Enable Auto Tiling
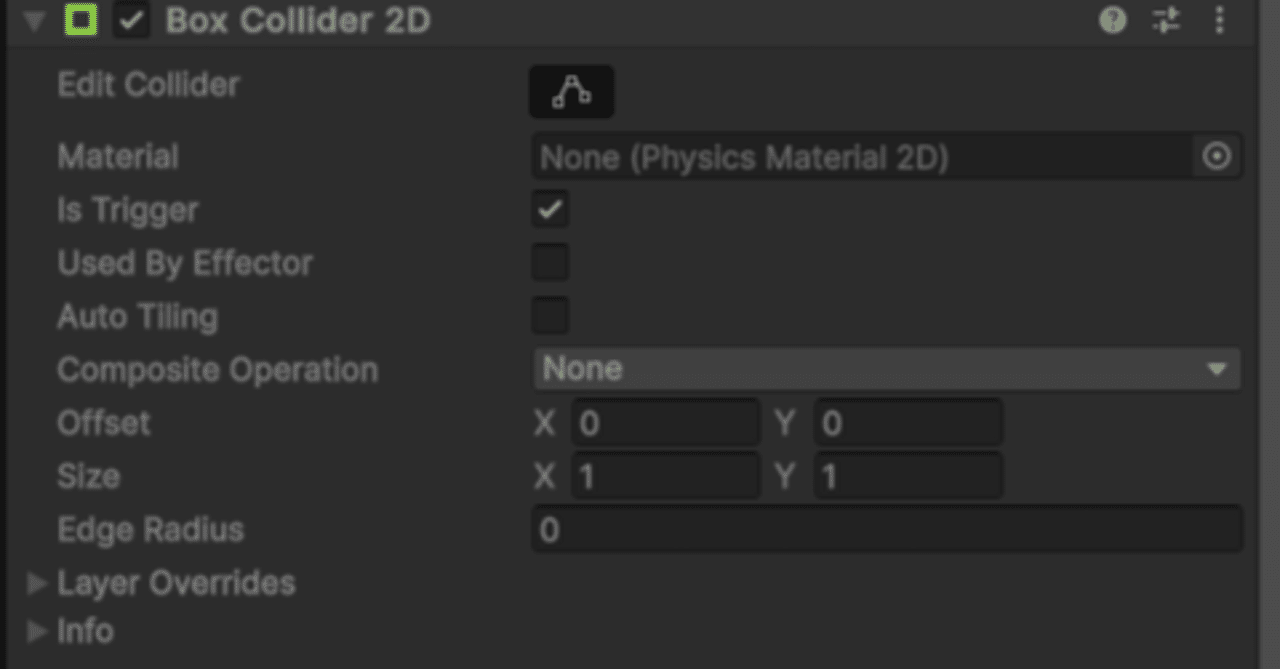The image size is (1280, 669). coord(550,315)
